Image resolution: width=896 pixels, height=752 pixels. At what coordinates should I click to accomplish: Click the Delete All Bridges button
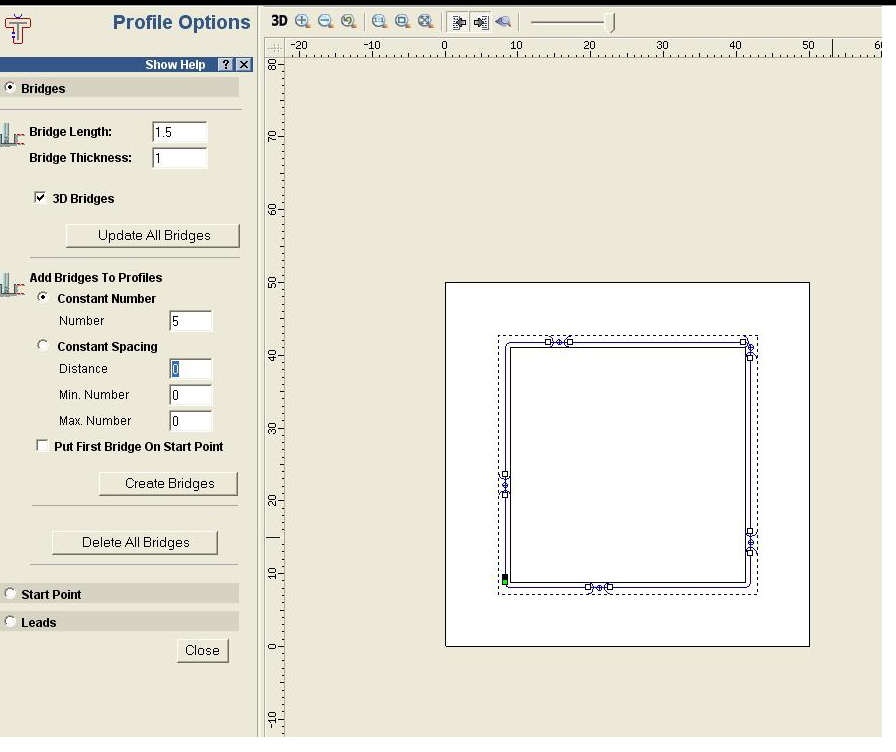135,542
